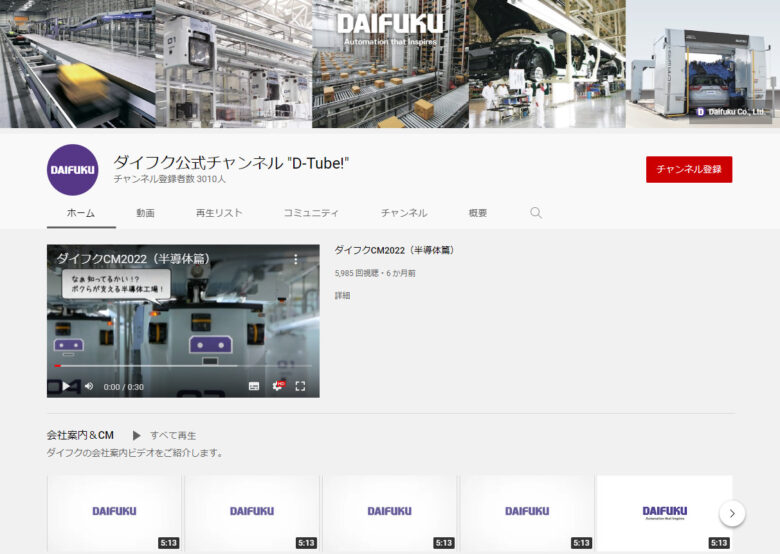780x554 pixels.
Task: Toggle subtitles on the featured video
Action: click(x=254, y=386)
